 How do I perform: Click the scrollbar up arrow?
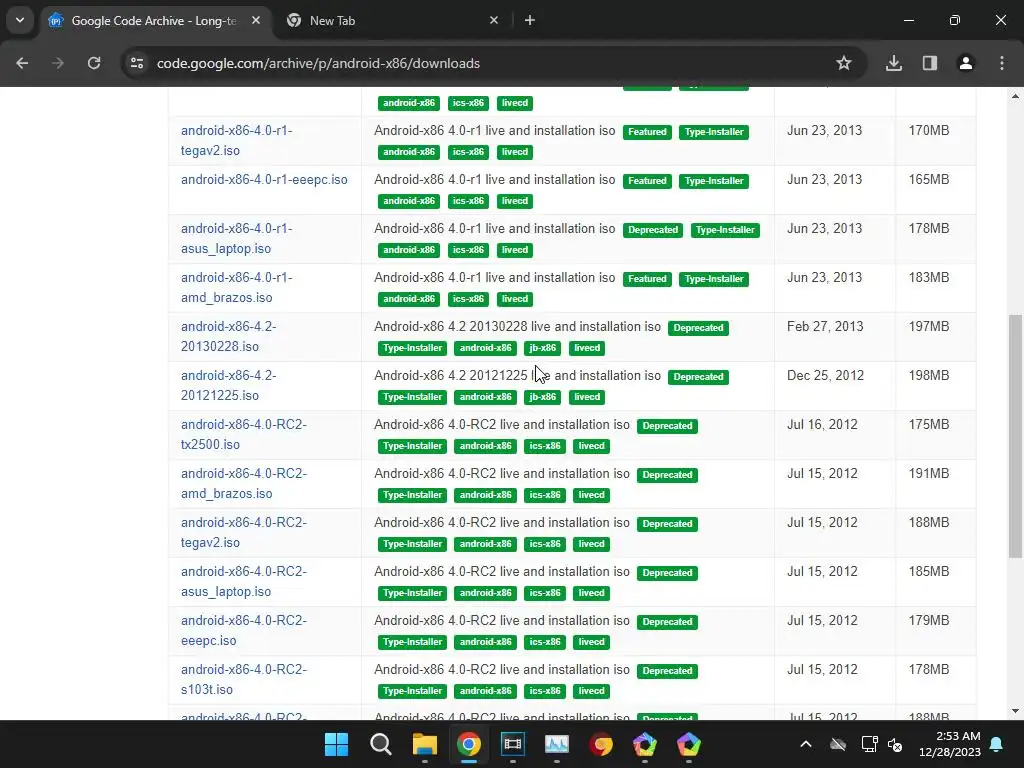1015,96
